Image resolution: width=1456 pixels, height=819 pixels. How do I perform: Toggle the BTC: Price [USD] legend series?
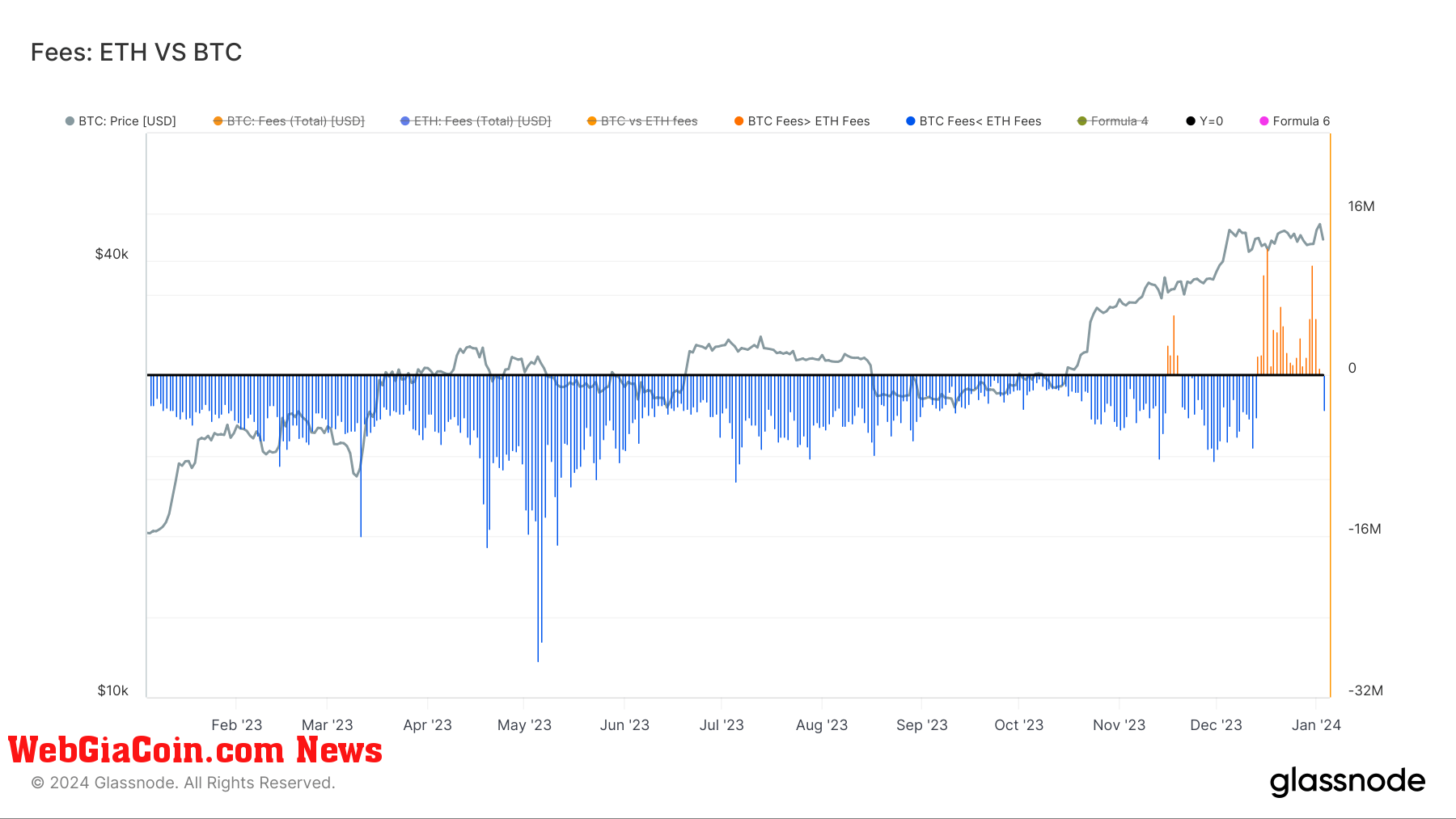coord(121,121)
